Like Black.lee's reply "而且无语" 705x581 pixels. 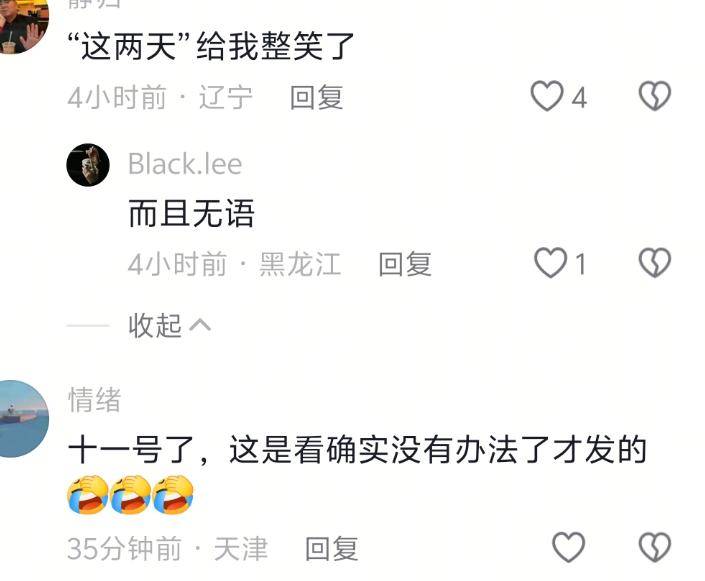550,263
